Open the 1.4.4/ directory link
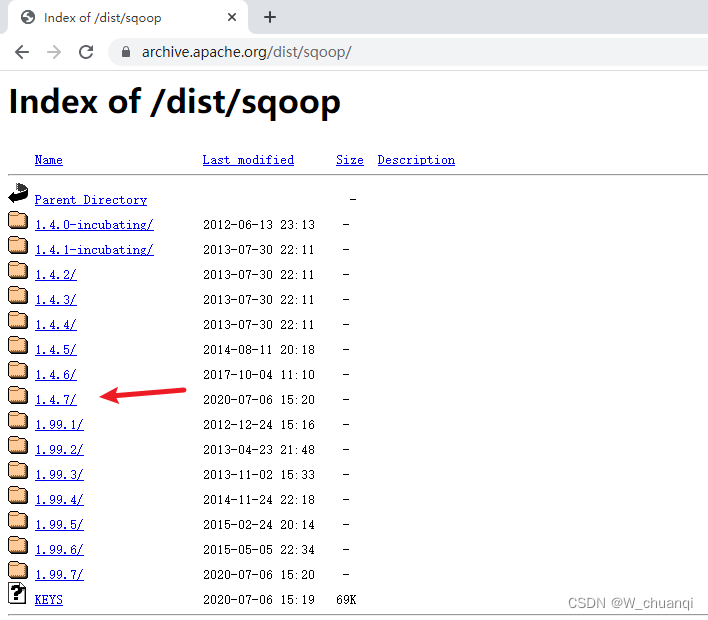Viewport: 708px width, 620px height. [x=56, y=325]
